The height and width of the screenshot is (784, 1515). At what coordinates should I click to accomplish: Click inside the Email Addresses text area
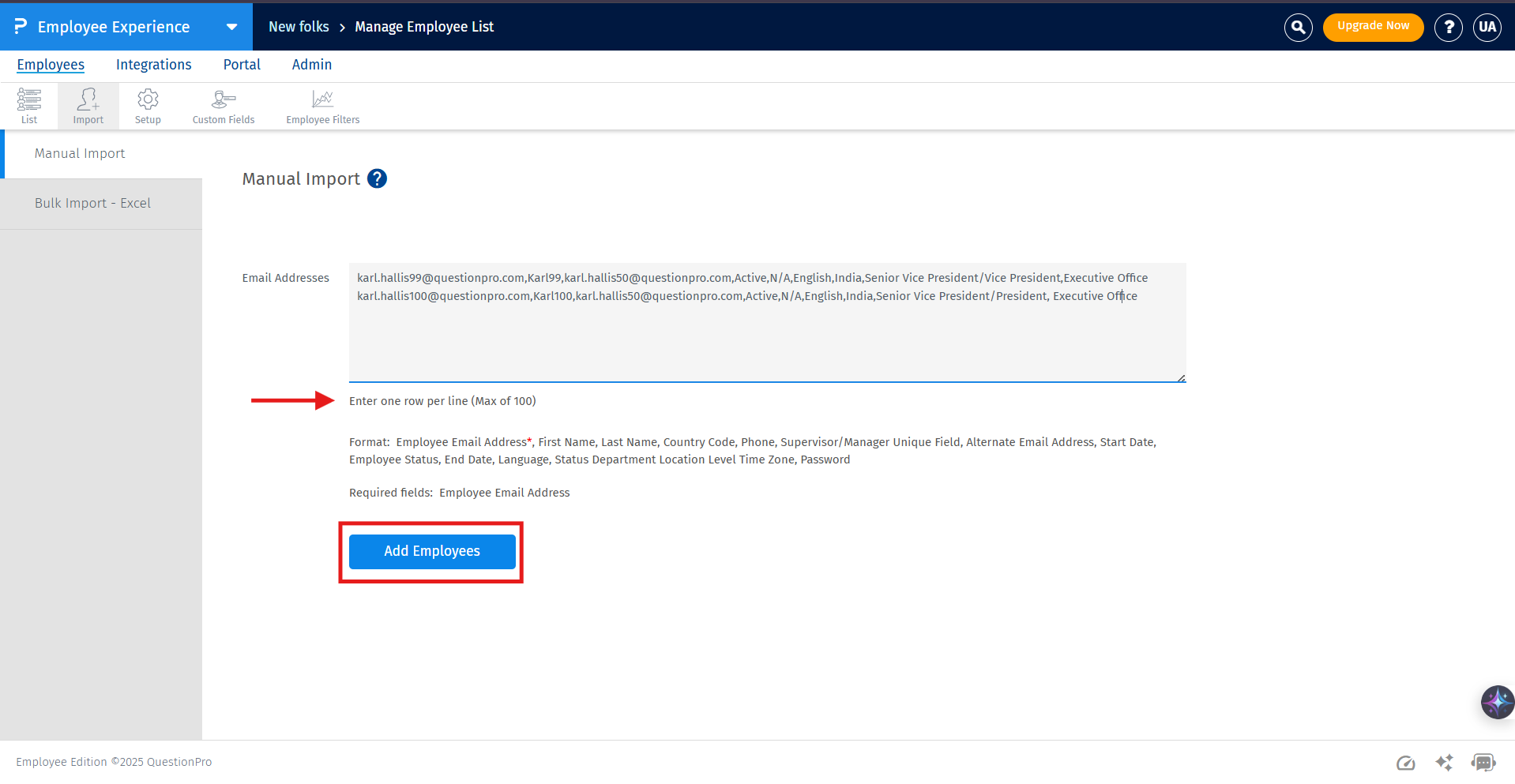pyautogui.click(x=767, y=322)
